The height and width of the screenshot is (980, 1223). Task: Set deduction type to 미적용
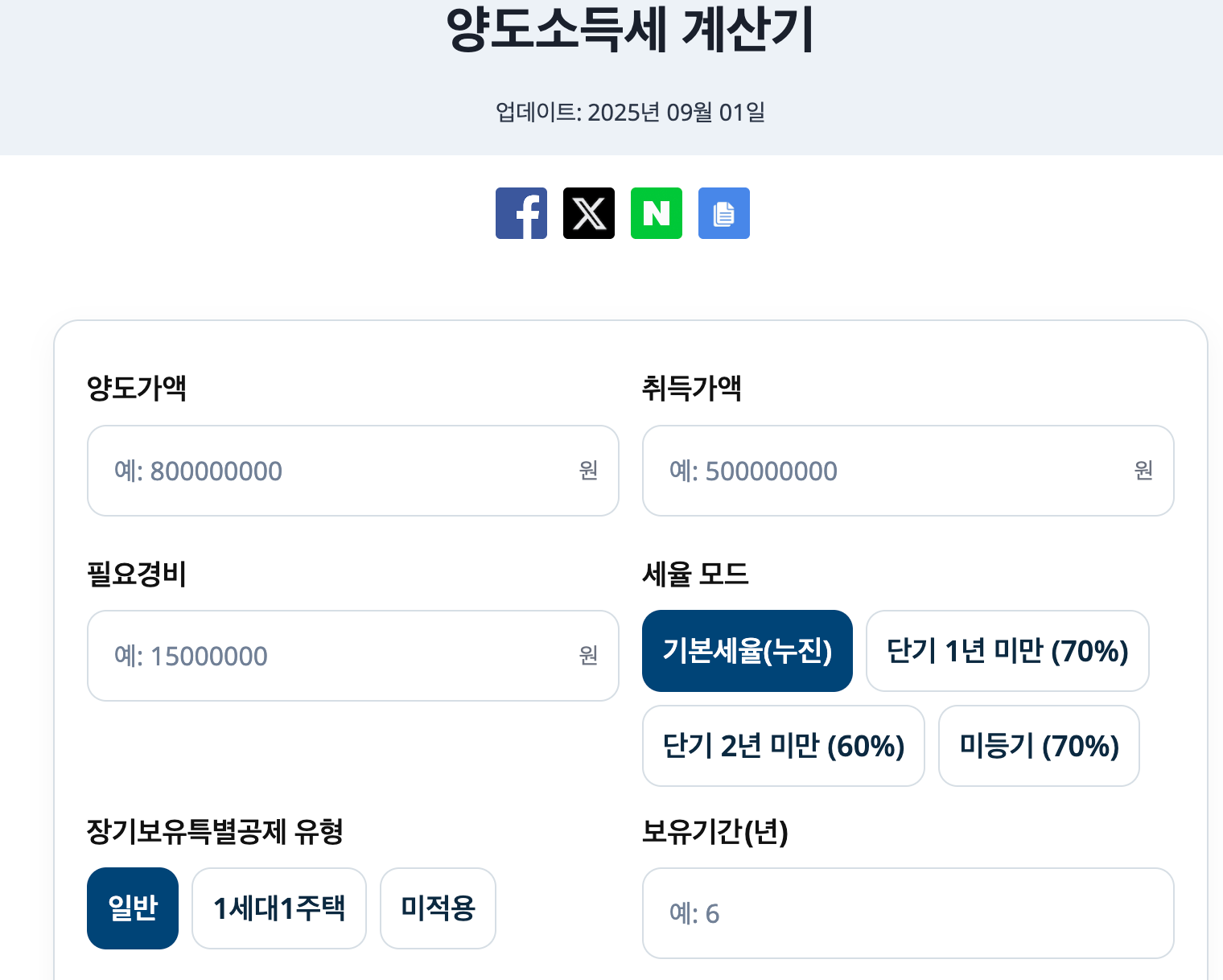click(438, 908)
